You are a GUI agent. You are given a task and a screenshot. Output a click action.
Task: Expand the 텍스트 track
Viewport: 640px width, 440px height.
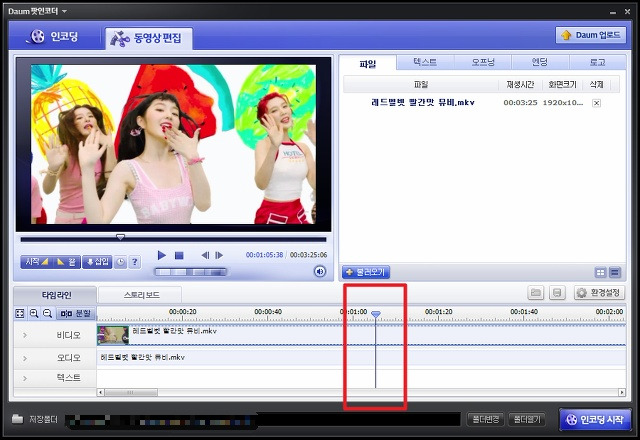pos(25,378)
